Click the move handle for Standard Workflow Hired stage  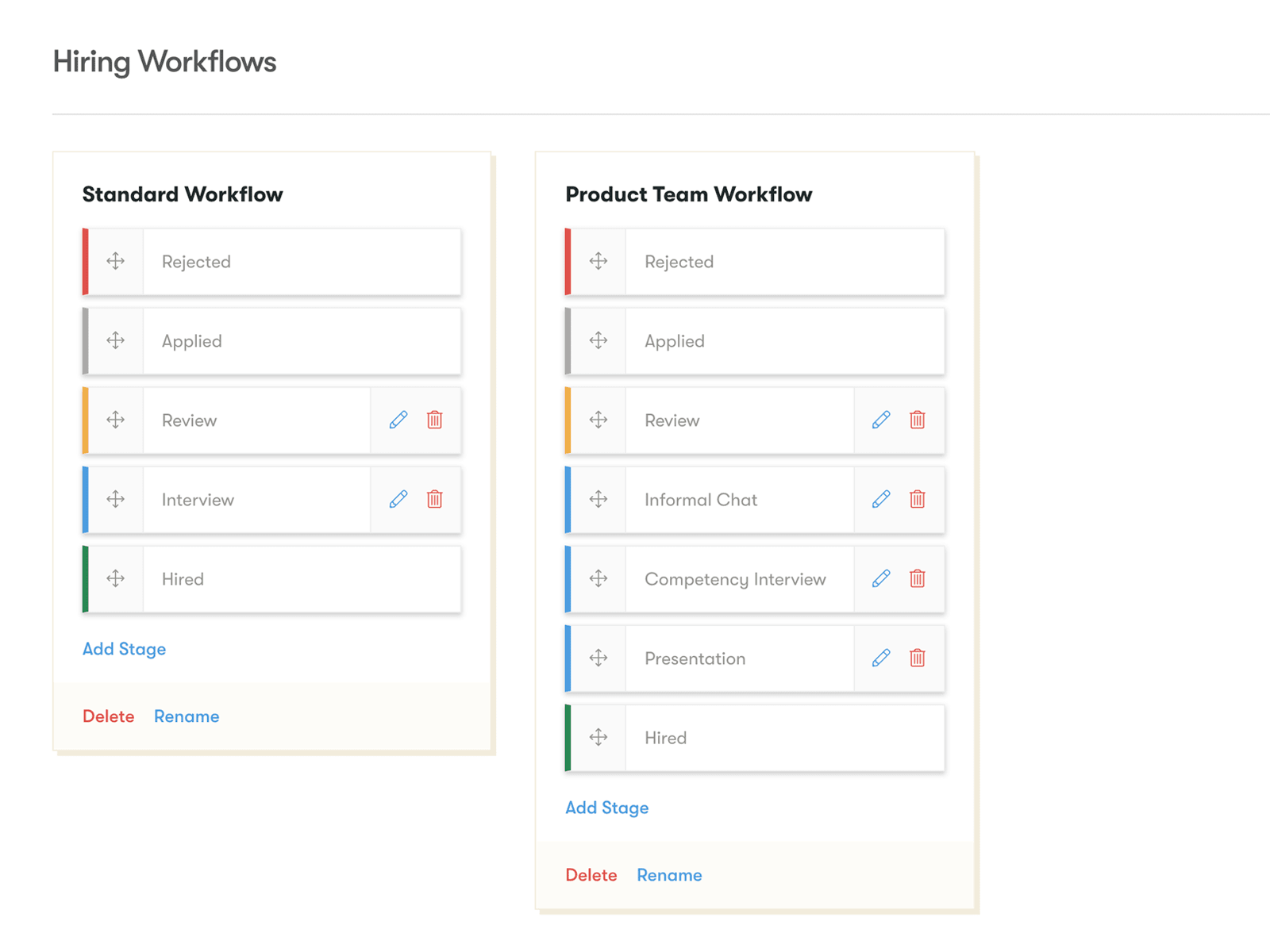[x=116, y=578]
